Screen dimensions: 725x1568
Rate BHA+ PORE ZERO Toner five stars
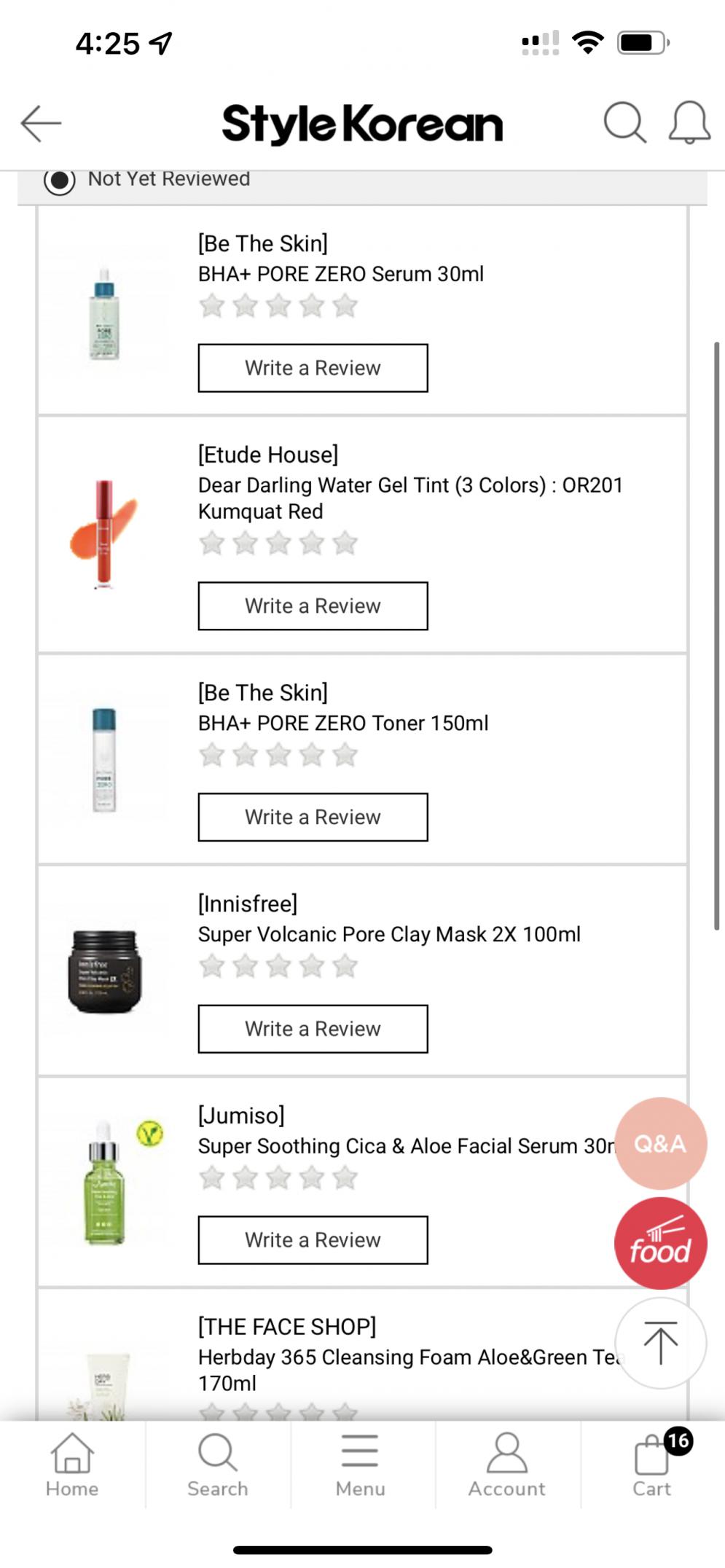point(345,755)
